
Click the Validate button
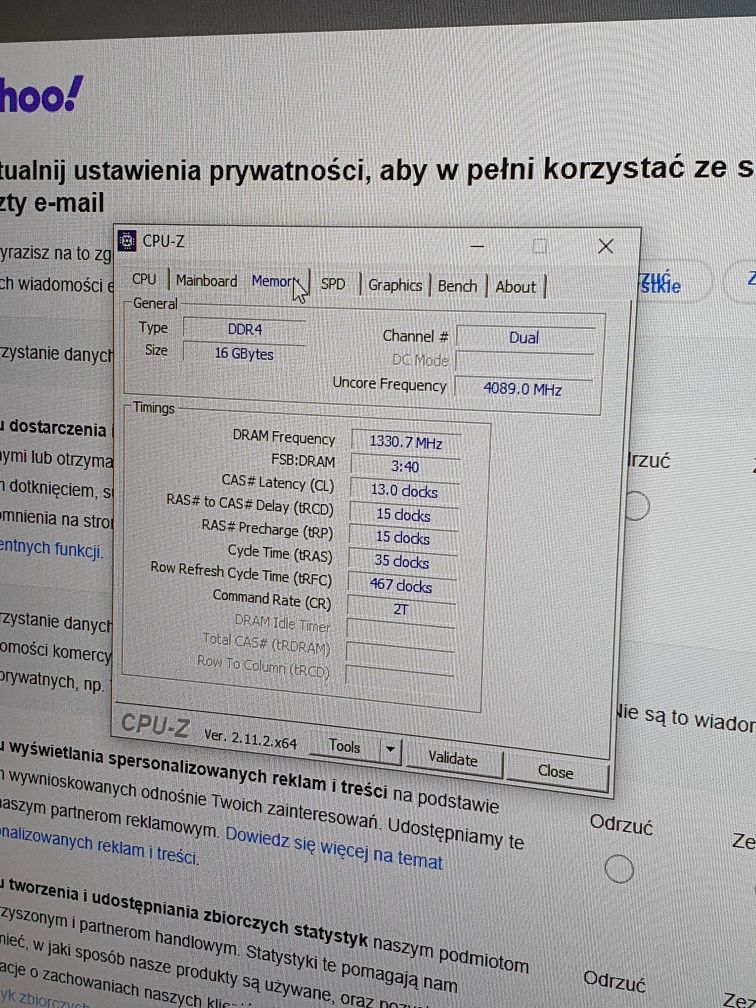tap(453, 758)
